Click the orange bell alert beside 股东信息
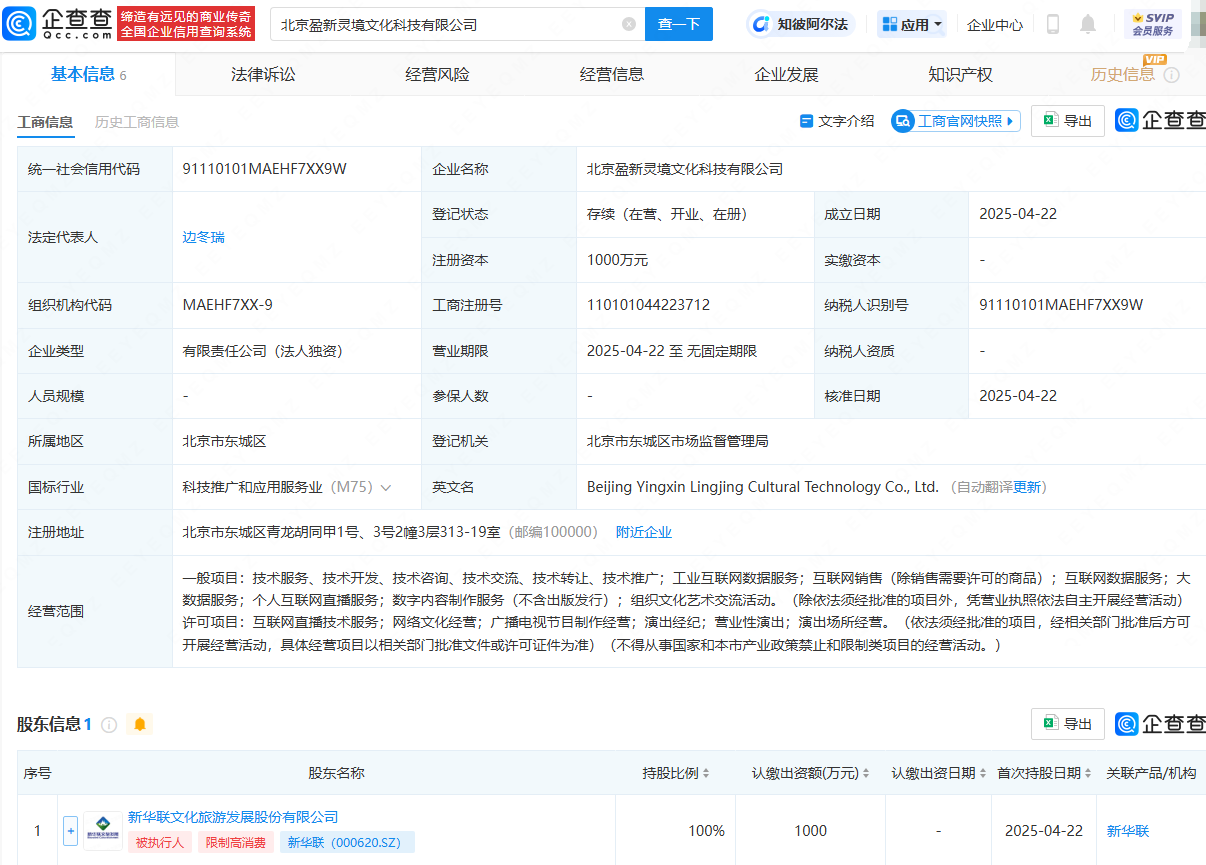This screenshot has height=865, width=1206. (140, 724)
